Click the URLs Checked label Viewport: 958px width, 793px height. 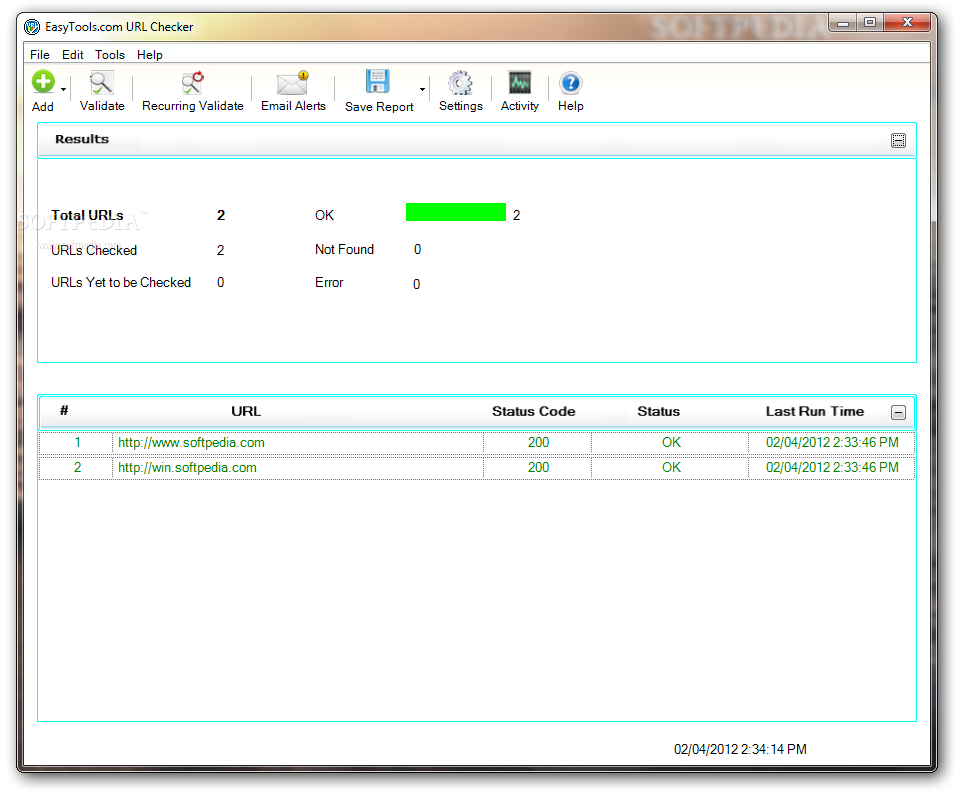point(93,250)
